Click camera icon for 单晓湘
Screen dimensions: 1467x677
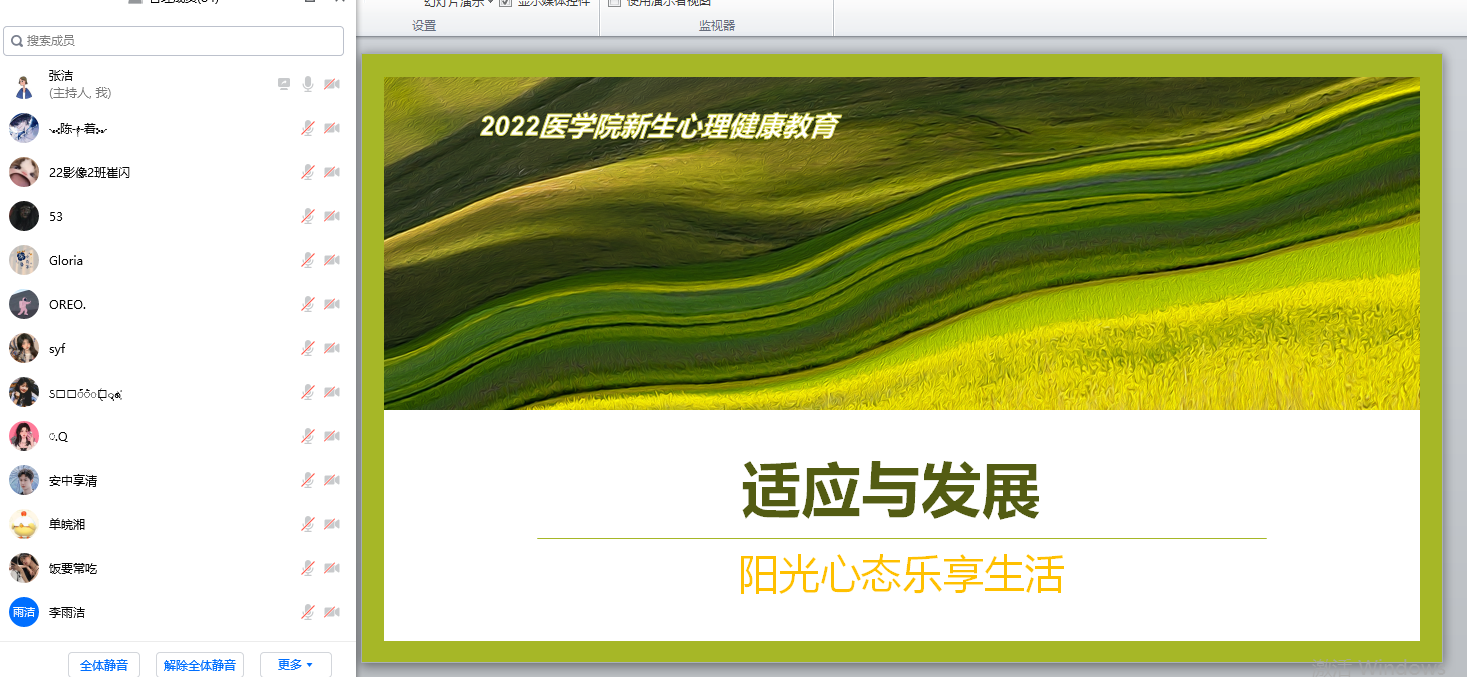click(332, 524)
